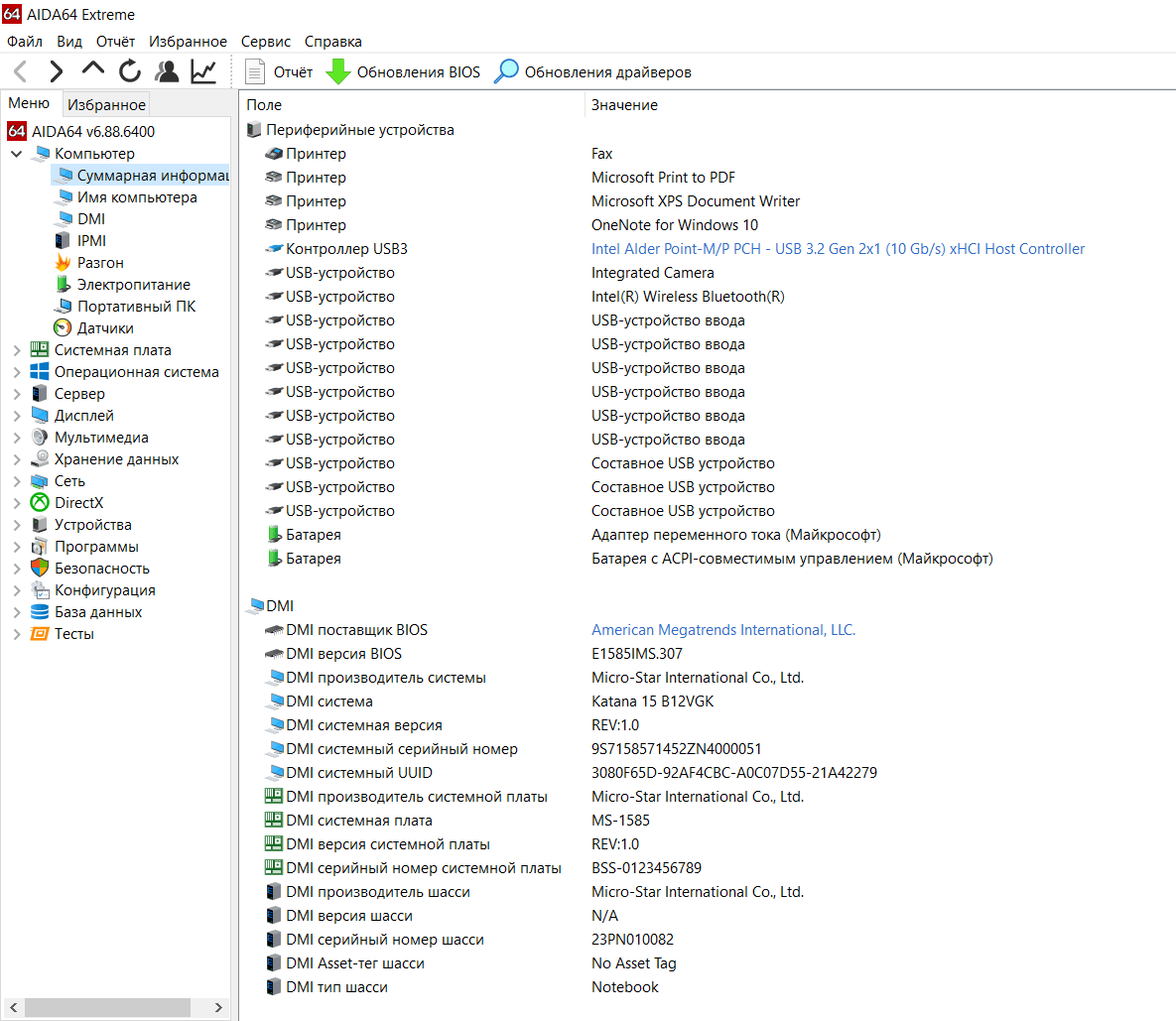Open the Сервис menu
1176x1021 pixels.
pos(266,42)
